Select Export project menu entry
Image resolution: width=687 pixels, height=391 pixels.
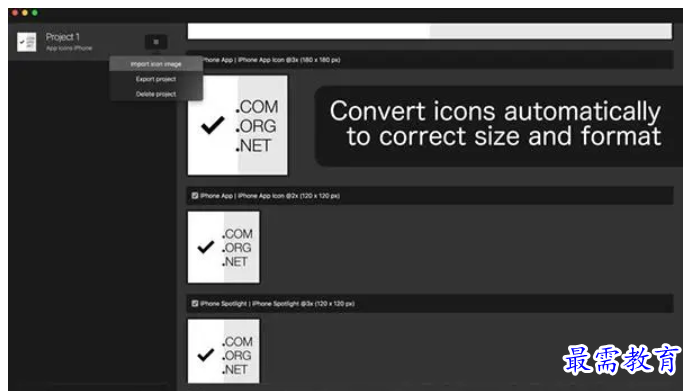click(156, 79)
